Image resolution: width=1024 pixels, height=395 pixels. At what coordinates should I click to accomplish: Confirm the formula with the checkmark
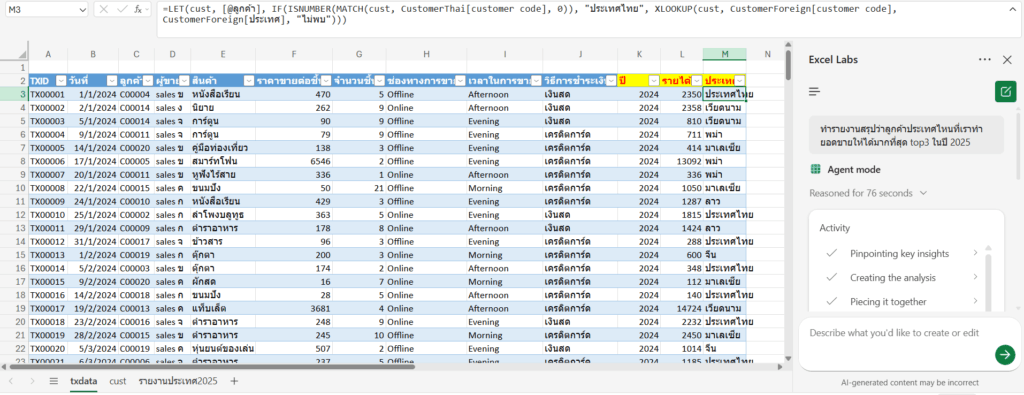point(121,9)
